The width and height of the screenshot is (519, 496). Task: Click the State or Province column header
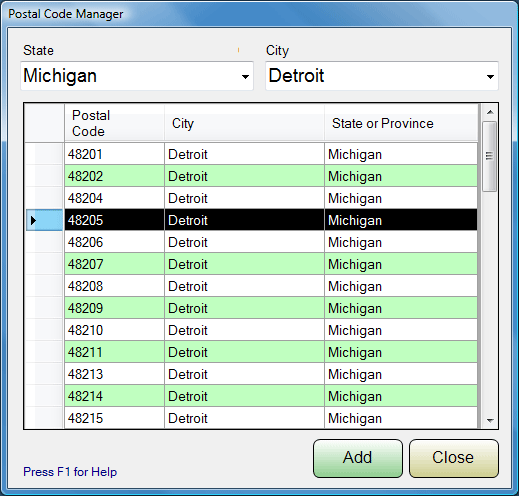(401, 123)
